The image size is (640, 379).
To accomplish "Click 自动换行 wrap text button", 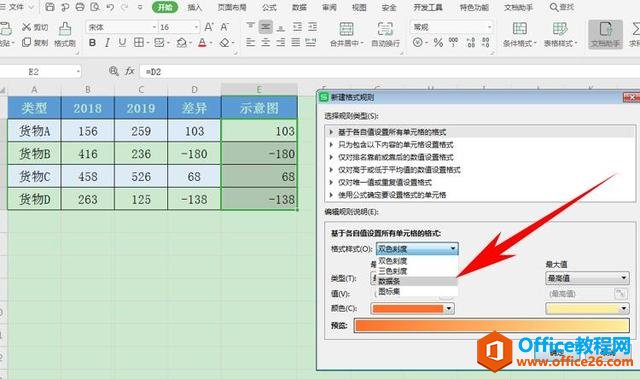I will pyautogui.click(x=385, y=34).
